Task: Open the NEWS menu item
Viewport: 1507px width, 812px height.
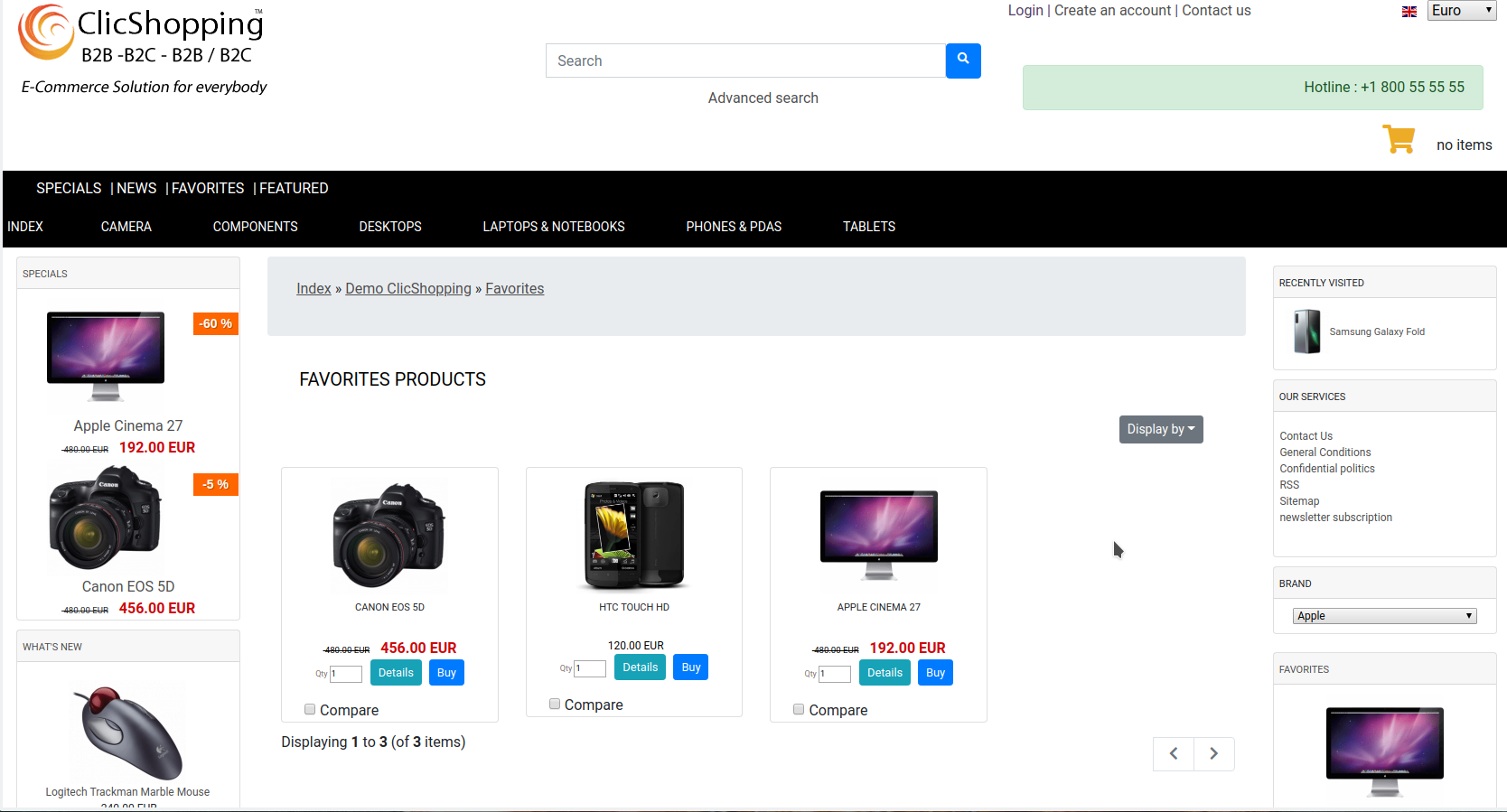Action: (x=136, y=188)
